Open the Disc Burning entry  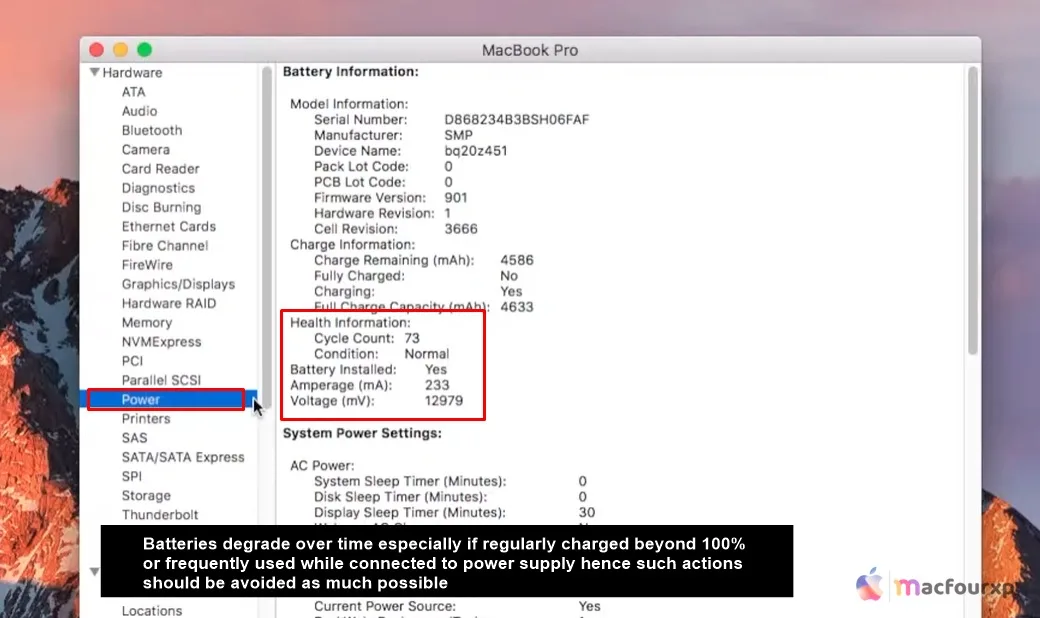coord(161,208)
